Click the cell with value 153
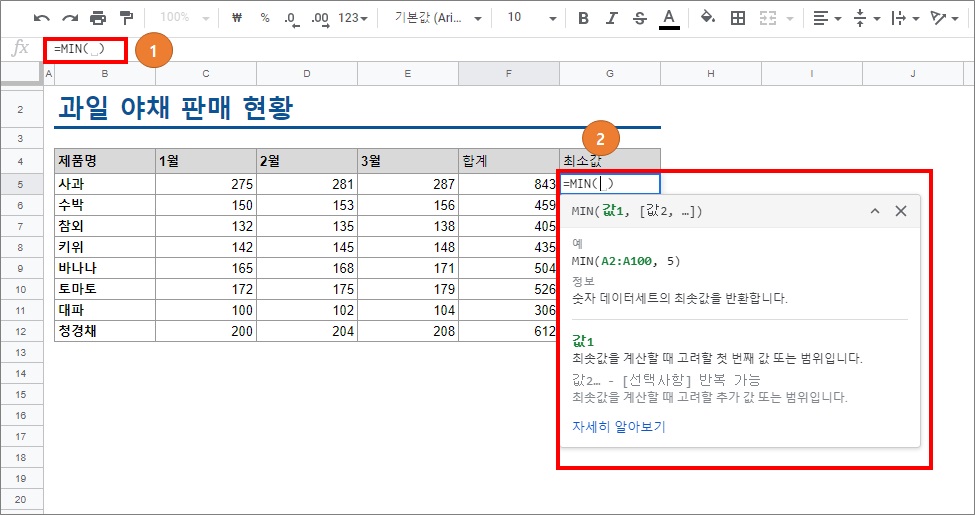975x515 pixels. click(307, 205)
